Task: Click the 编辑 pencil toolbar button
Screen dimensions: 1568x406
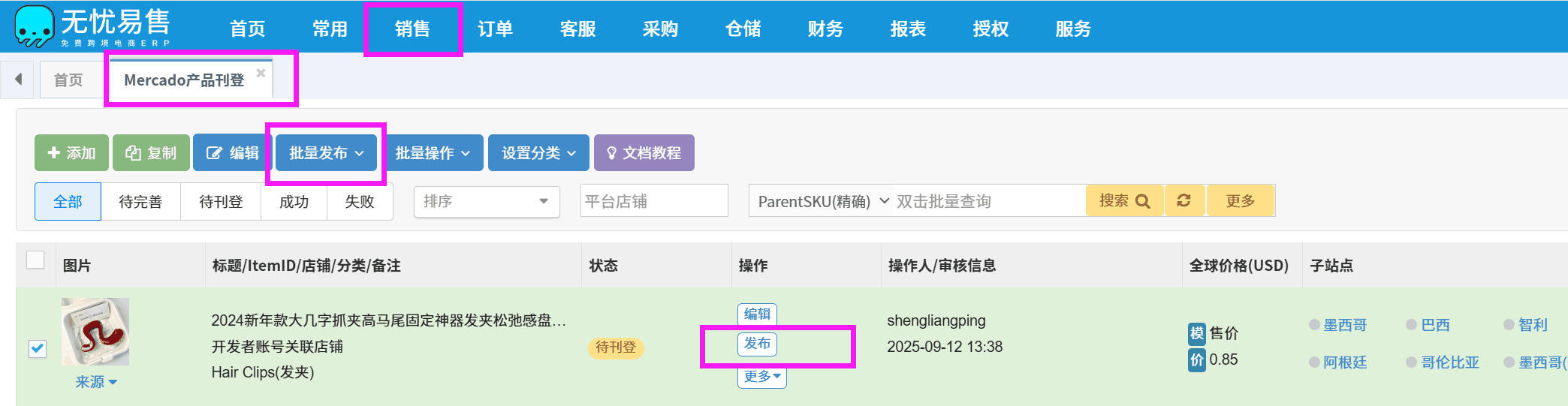Action: click(x=232, y=153)
